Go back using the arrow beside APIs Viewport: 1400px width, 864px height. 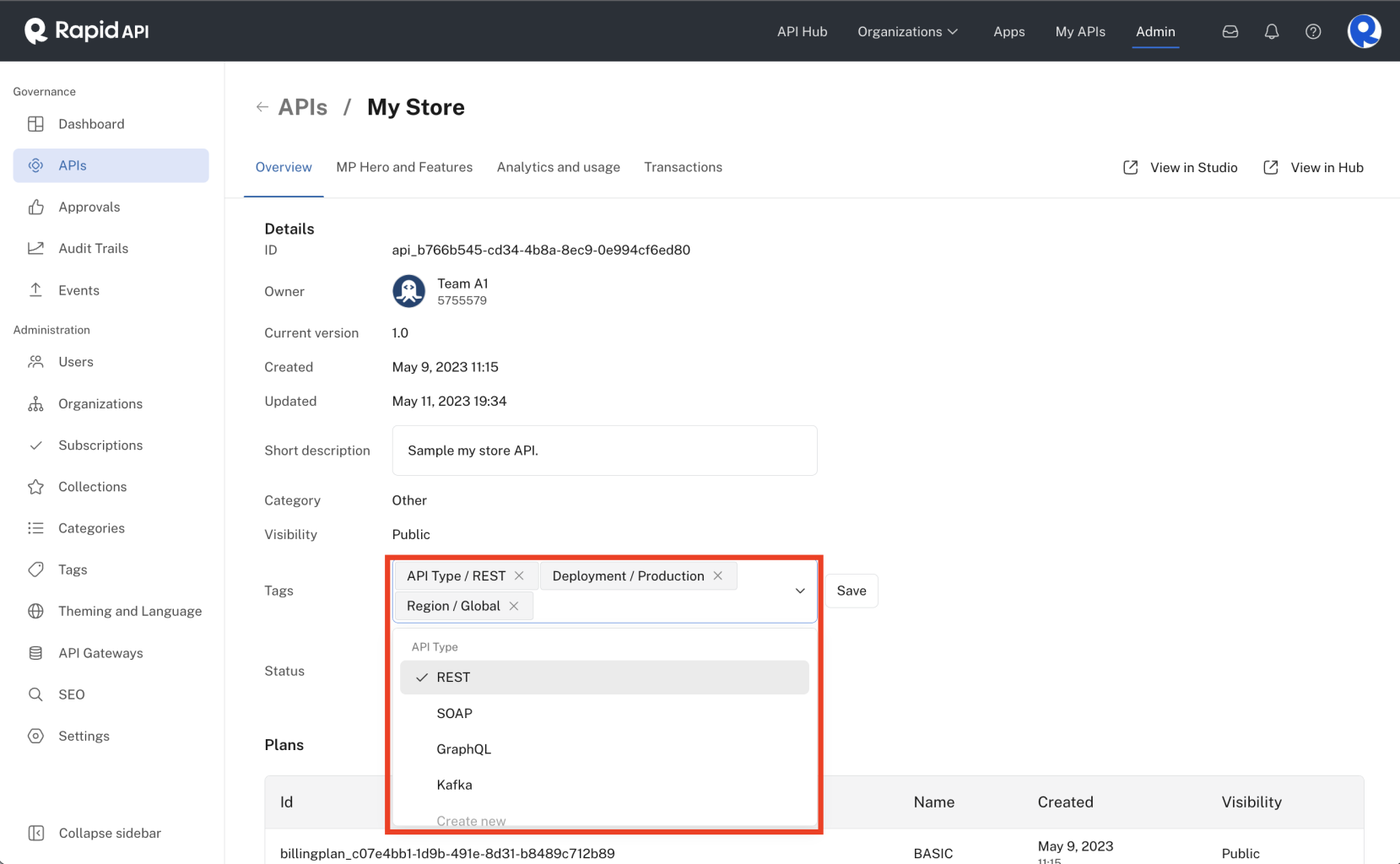coord(262,107)
